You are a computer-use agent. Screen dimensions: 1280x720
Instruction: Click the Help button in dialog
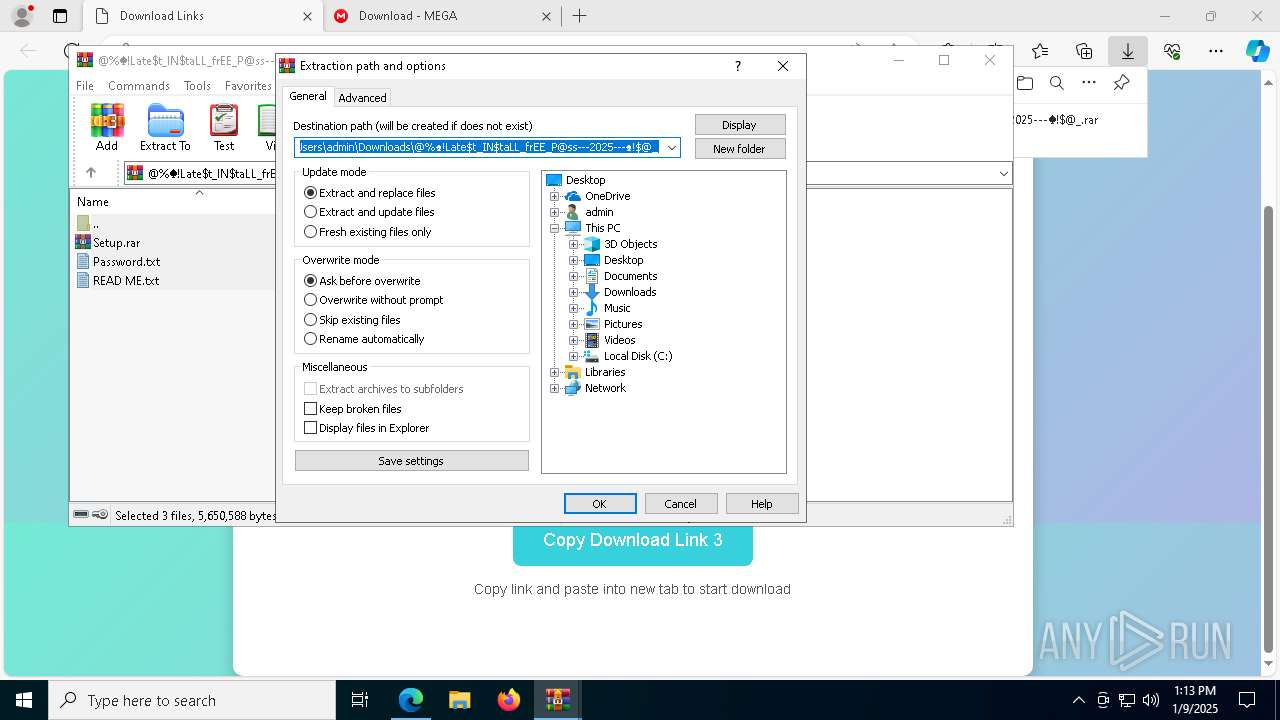pos(762,504)
